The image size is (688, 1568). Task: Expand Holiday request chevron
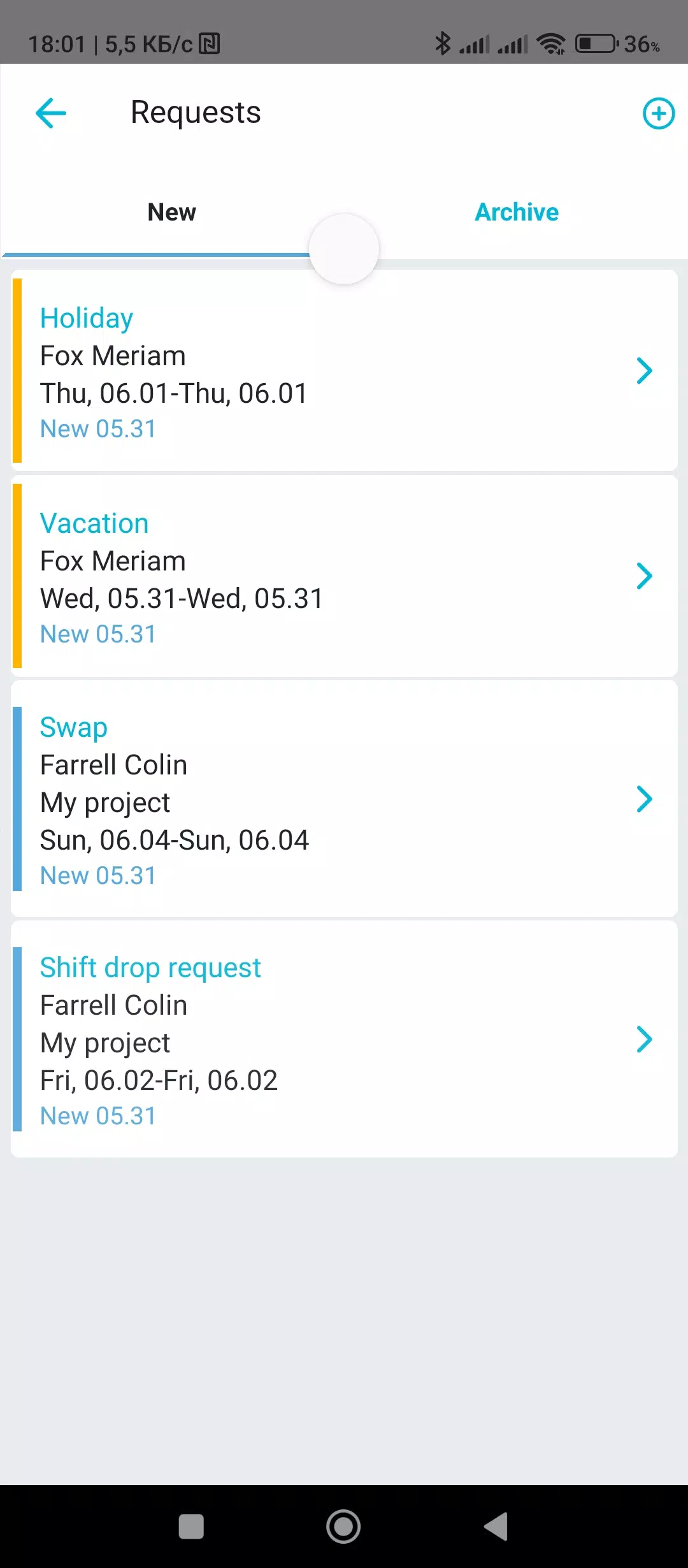pos(645,370)
